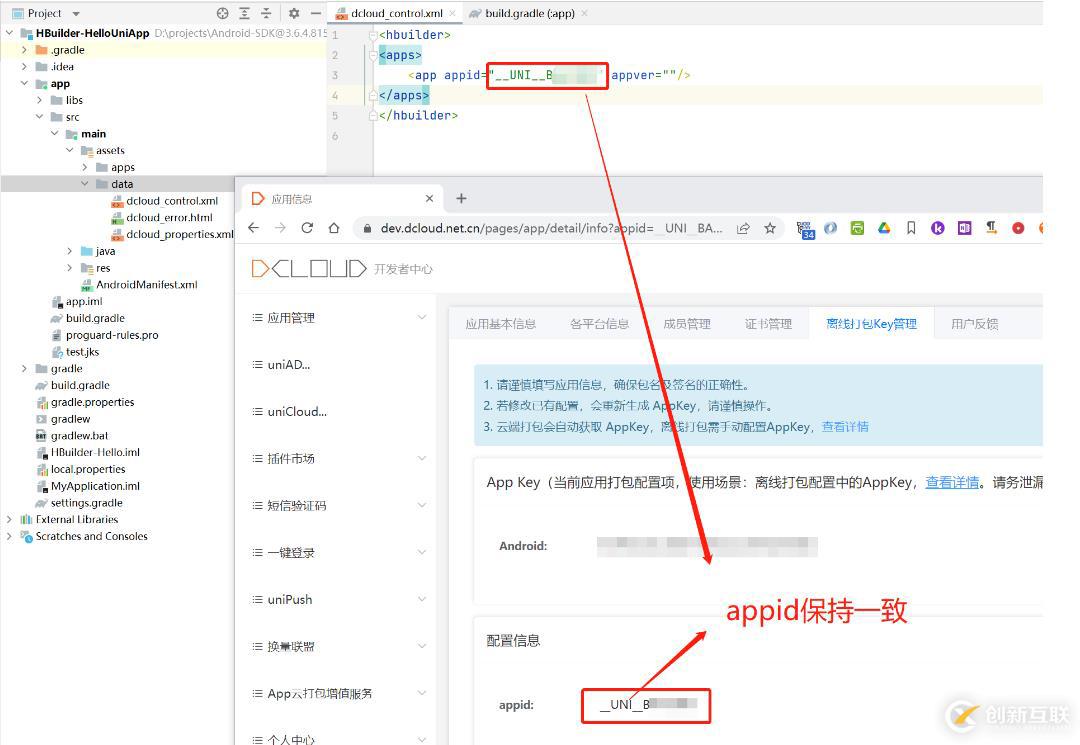Click 查看详情 link in blue notice

coord(845,427)
